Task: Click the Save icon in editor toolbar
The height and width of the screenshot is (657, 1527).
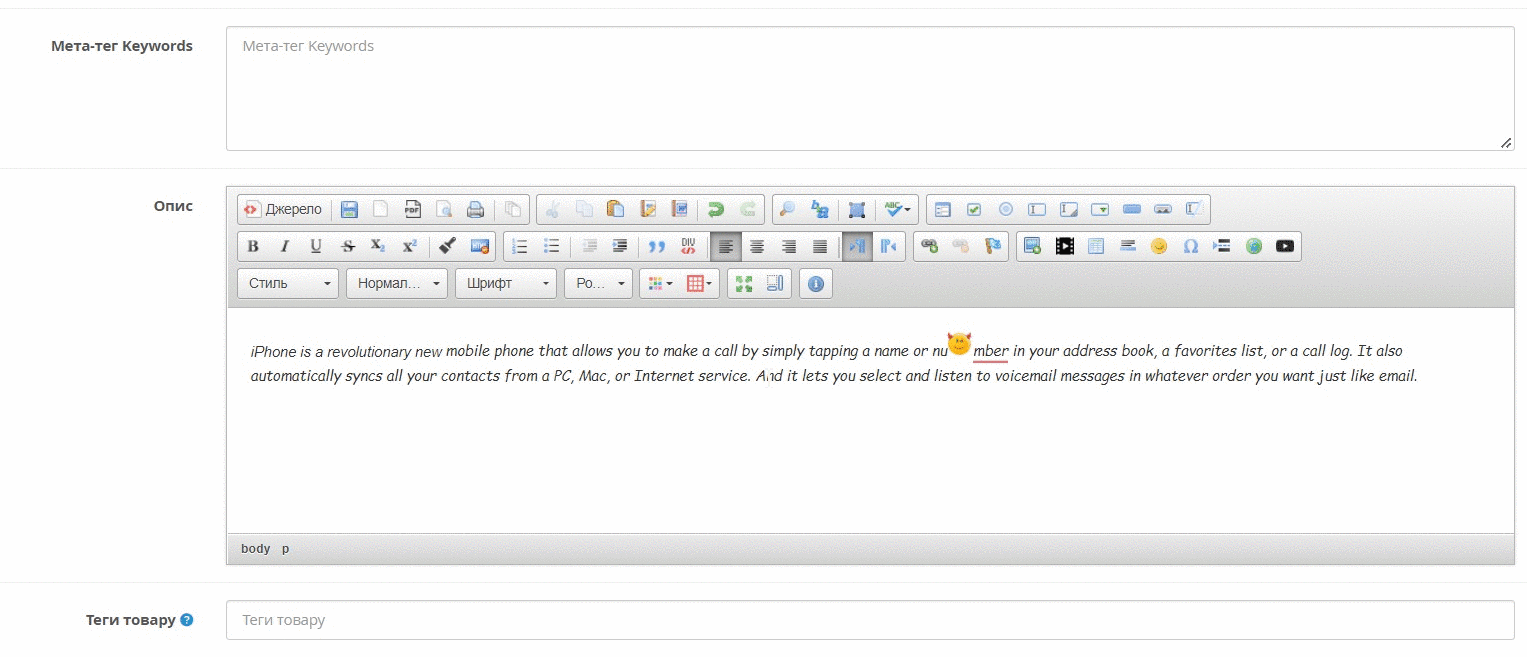Action: pos(349,209)
